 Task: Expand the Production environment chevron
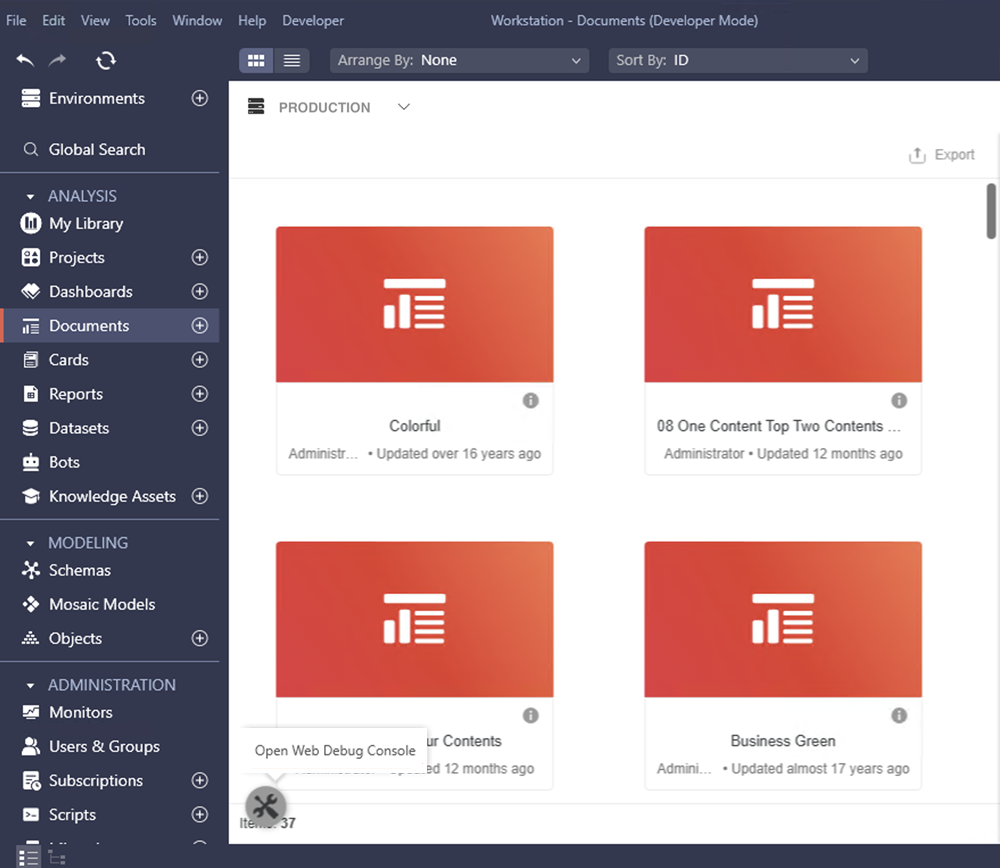(404, 107)
